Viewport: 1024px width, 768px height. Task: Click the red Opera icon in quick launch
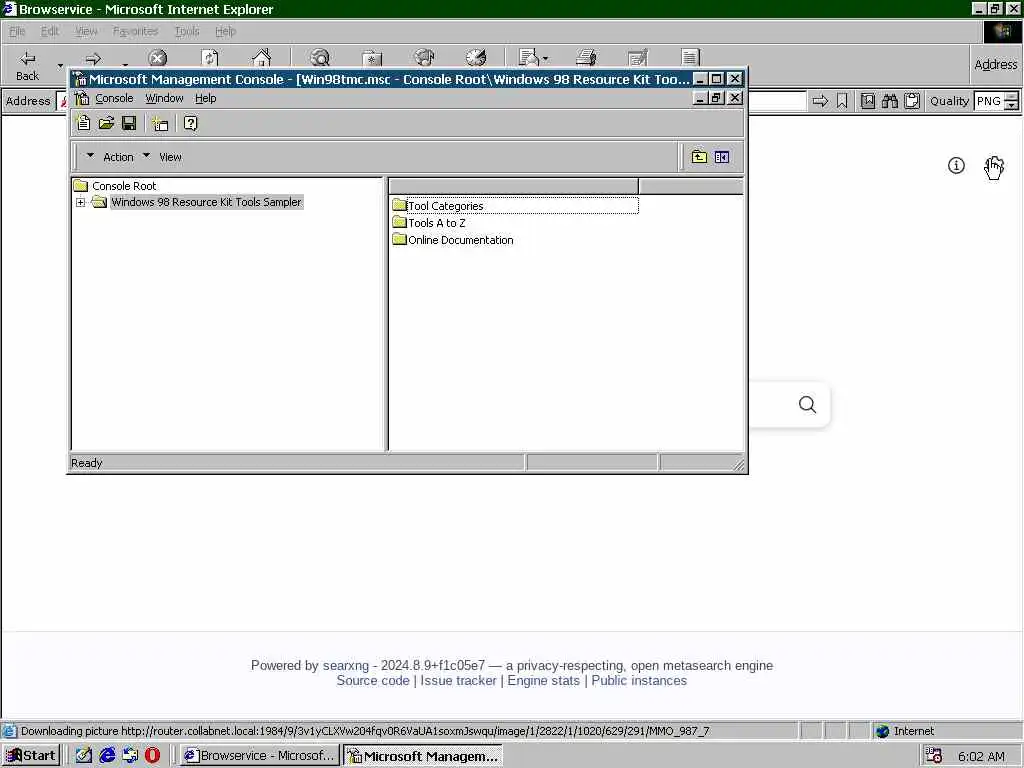pos(152,755)
